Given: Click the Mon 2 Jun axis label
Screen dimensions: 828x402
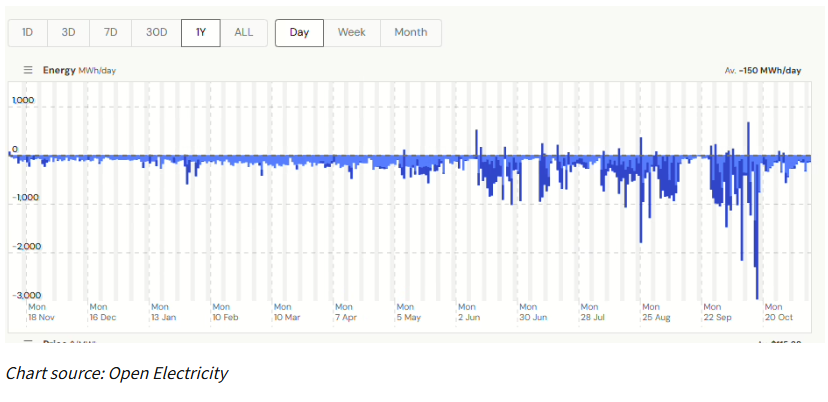Looking at the screenshot, I should [469, 312].
